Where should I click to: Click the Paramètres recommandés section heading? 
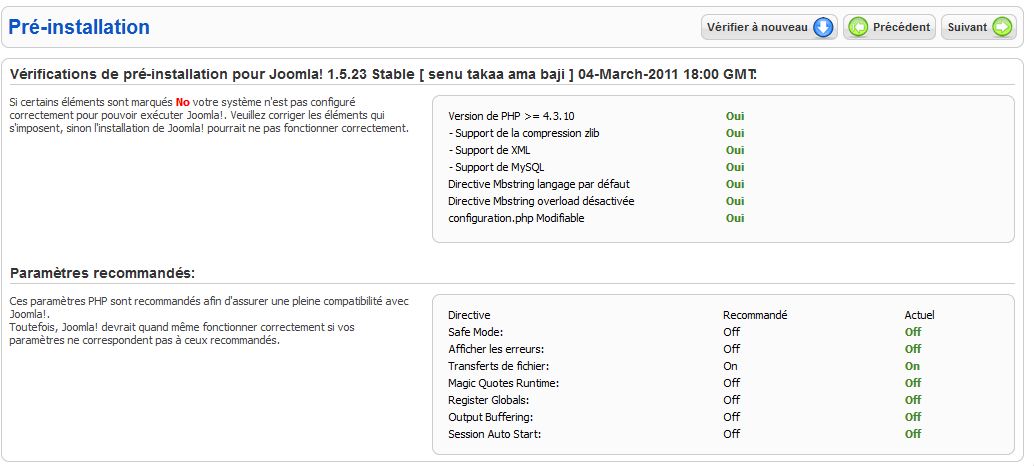[x=102, y=273]
